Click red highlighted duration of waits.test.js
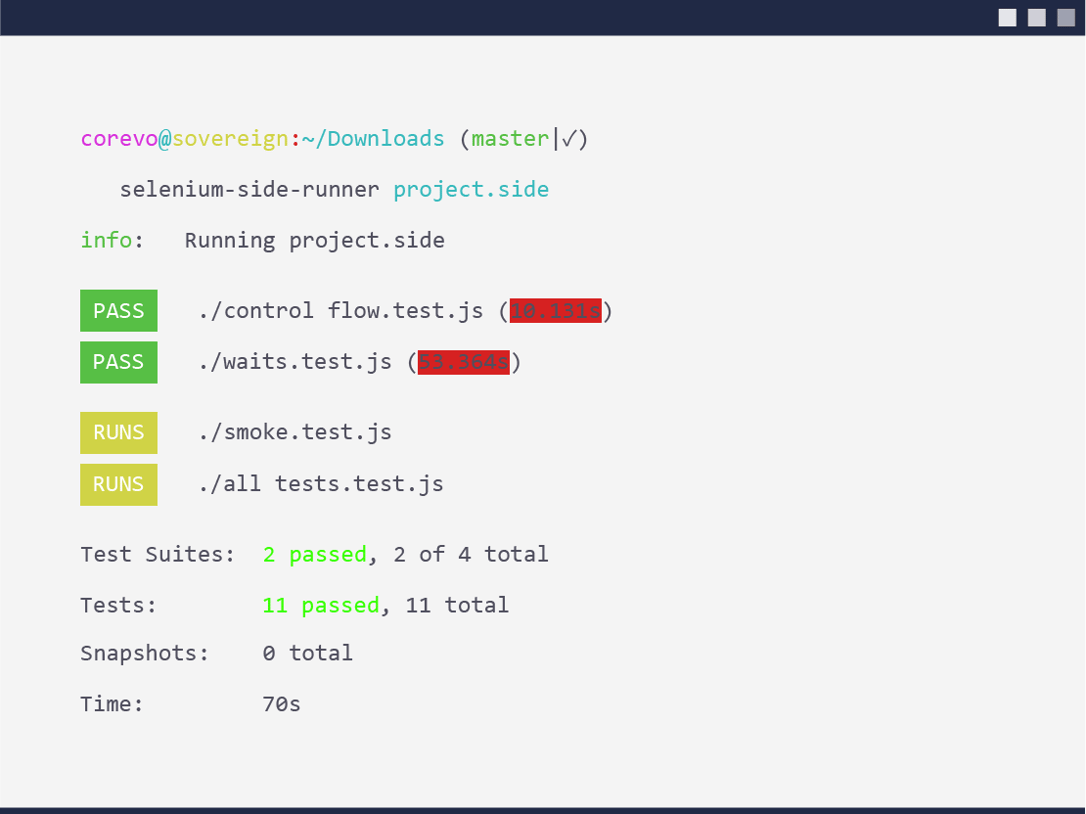The width and height of the screenshot is (1086, 814). coord(464,362)
